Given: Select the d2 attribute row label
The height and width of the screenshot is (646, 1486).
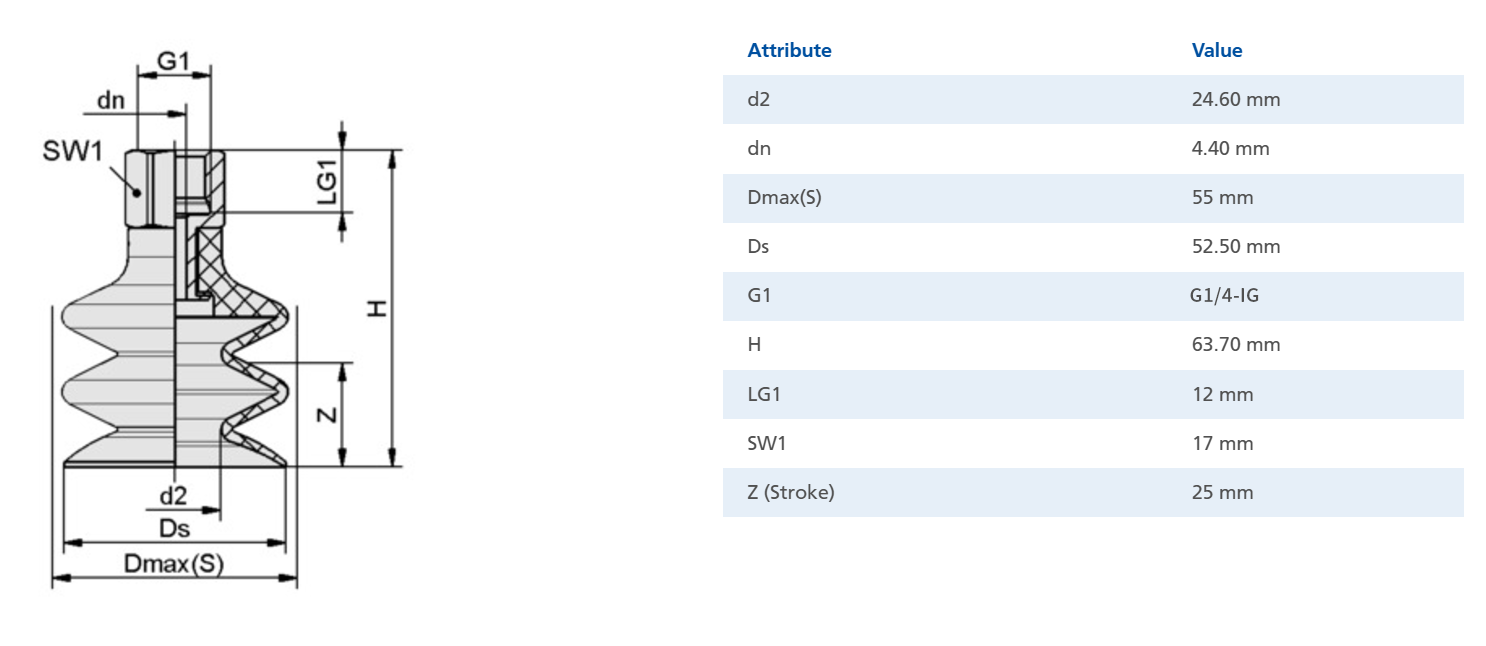Looking at the screenshot, I should coord(759,99).
